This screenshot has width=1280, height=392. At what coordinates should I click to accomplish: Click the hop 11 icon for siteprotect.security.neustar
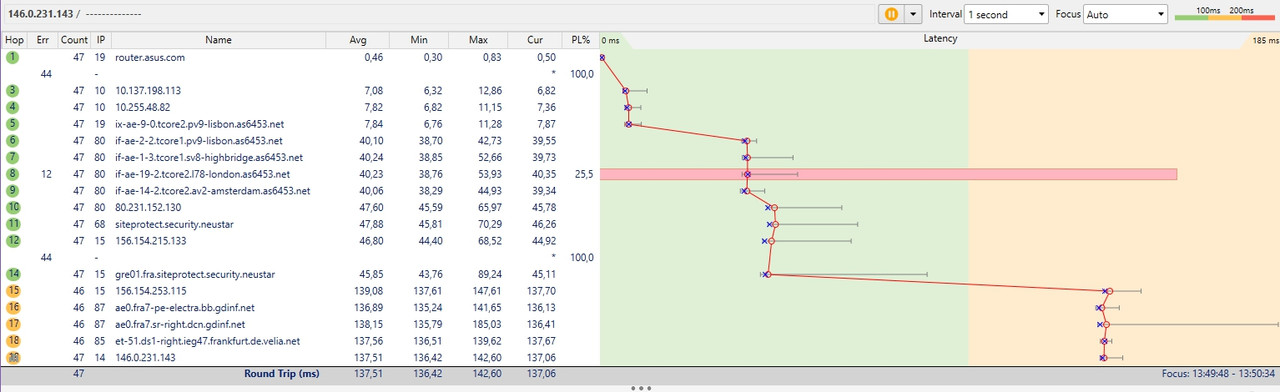coord(13,224)
